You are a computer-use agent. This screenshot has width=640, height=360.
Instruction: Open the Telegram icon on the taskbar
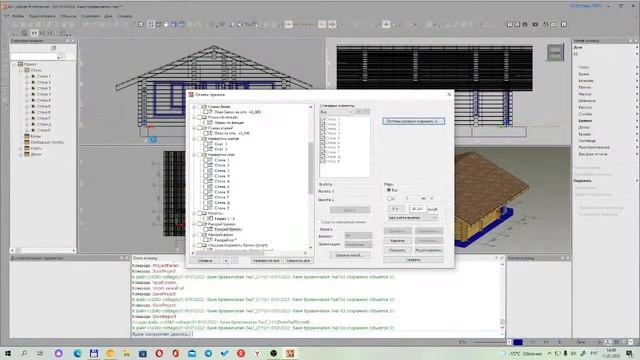pos(208,353)
